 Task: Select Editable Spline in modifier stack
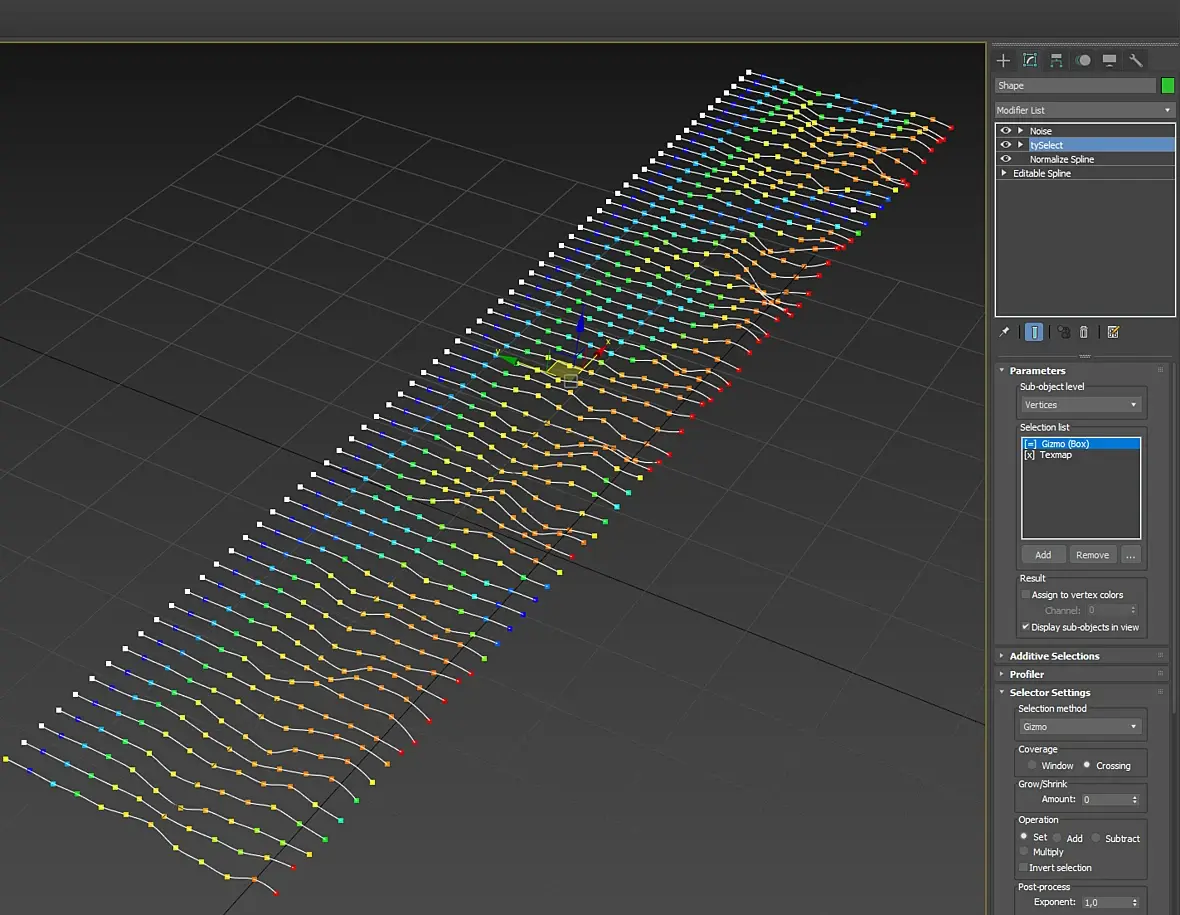(x=1041, y=174)
